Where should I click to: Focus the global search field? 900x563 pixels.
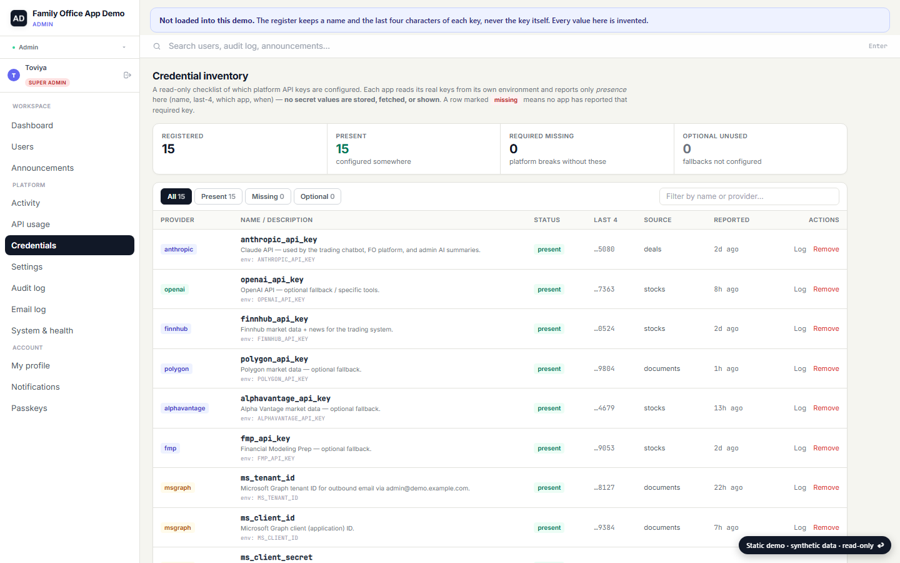[514, 46]
